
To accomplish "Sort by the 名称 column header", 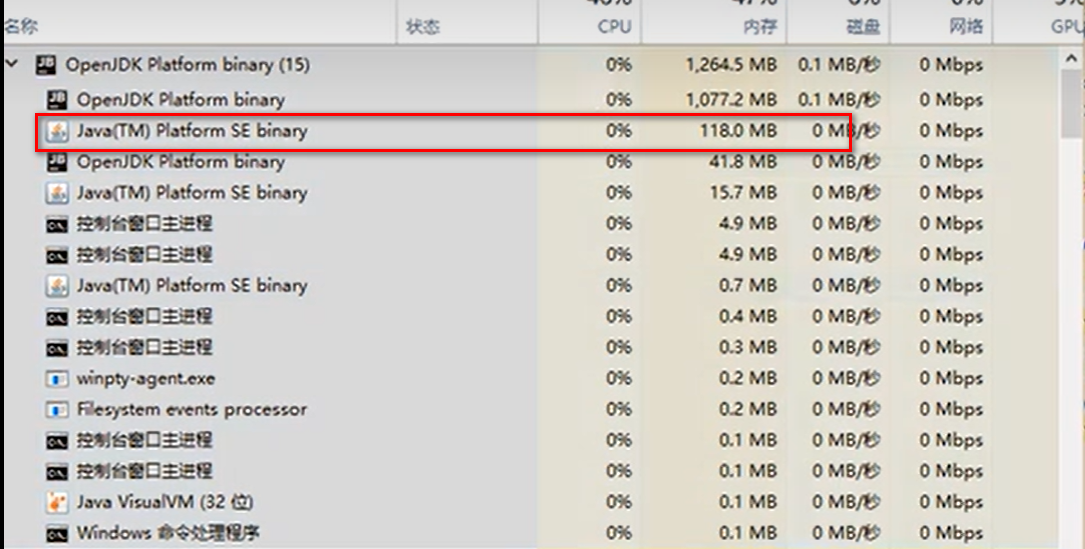I will tap(21, 27).
